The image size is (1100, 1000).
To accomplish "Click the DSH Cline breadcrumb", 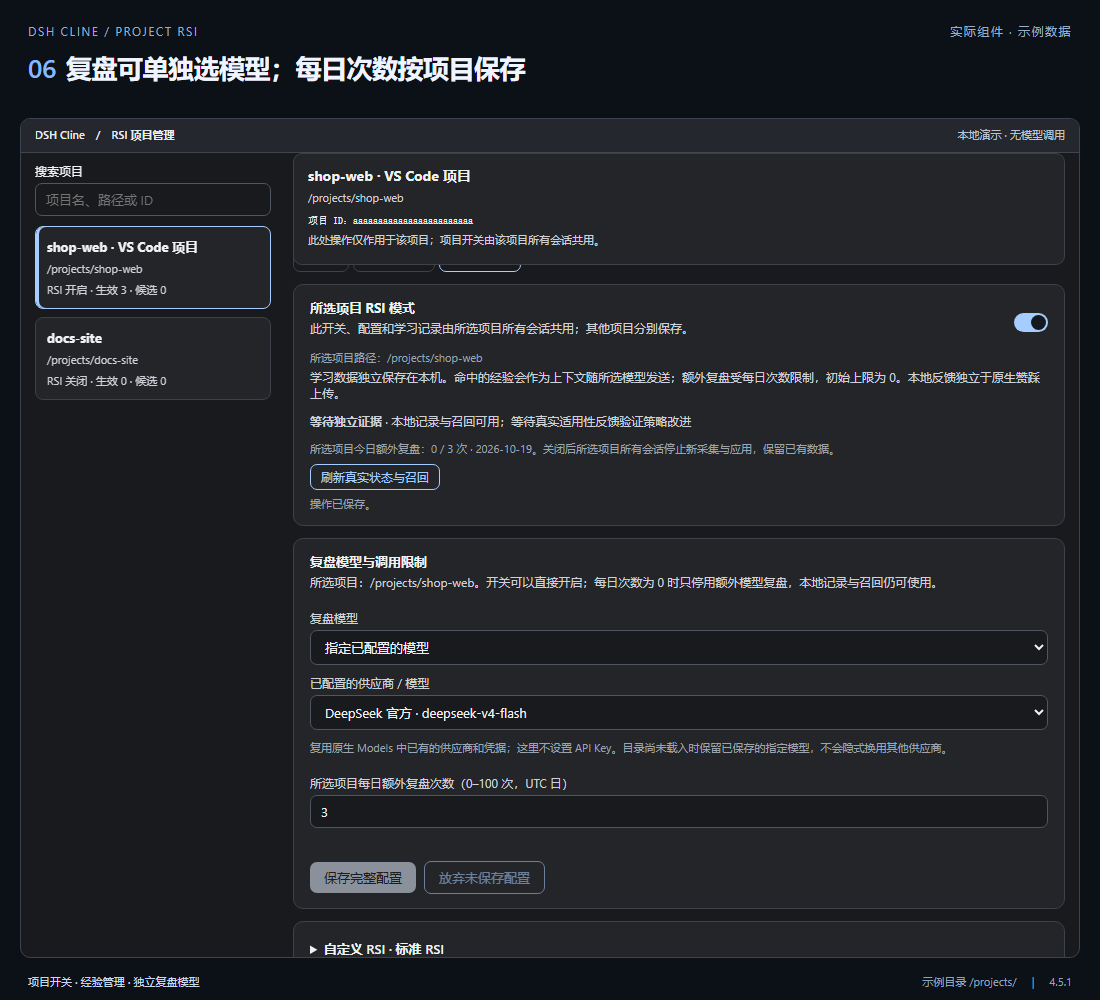I will coord(60,135).
